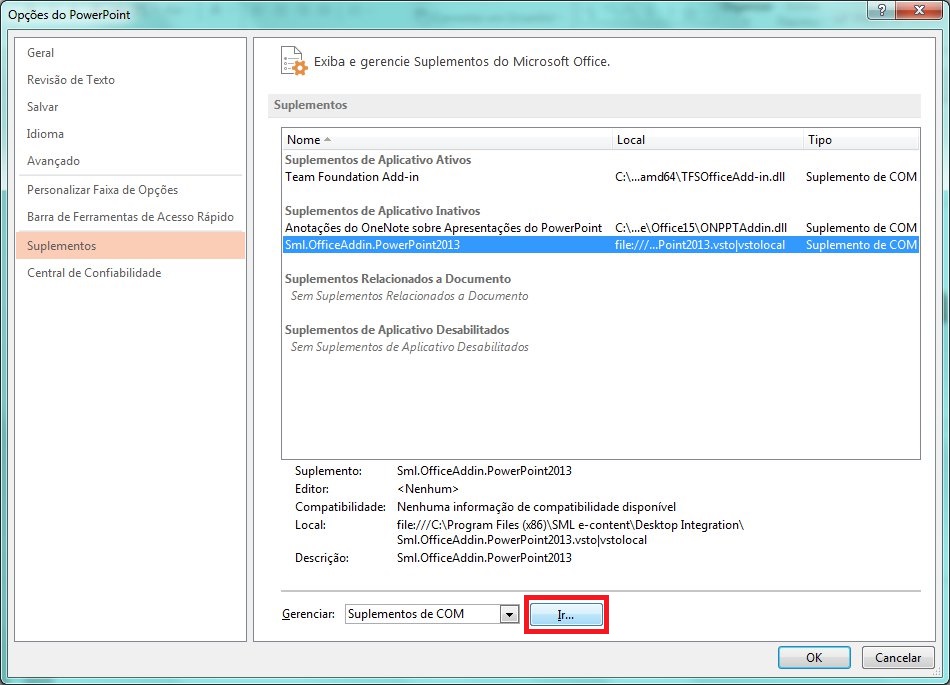Click the Suplementos gear icon at top
The width and height of the screenshot is (950, 685).
coord(293,61)
